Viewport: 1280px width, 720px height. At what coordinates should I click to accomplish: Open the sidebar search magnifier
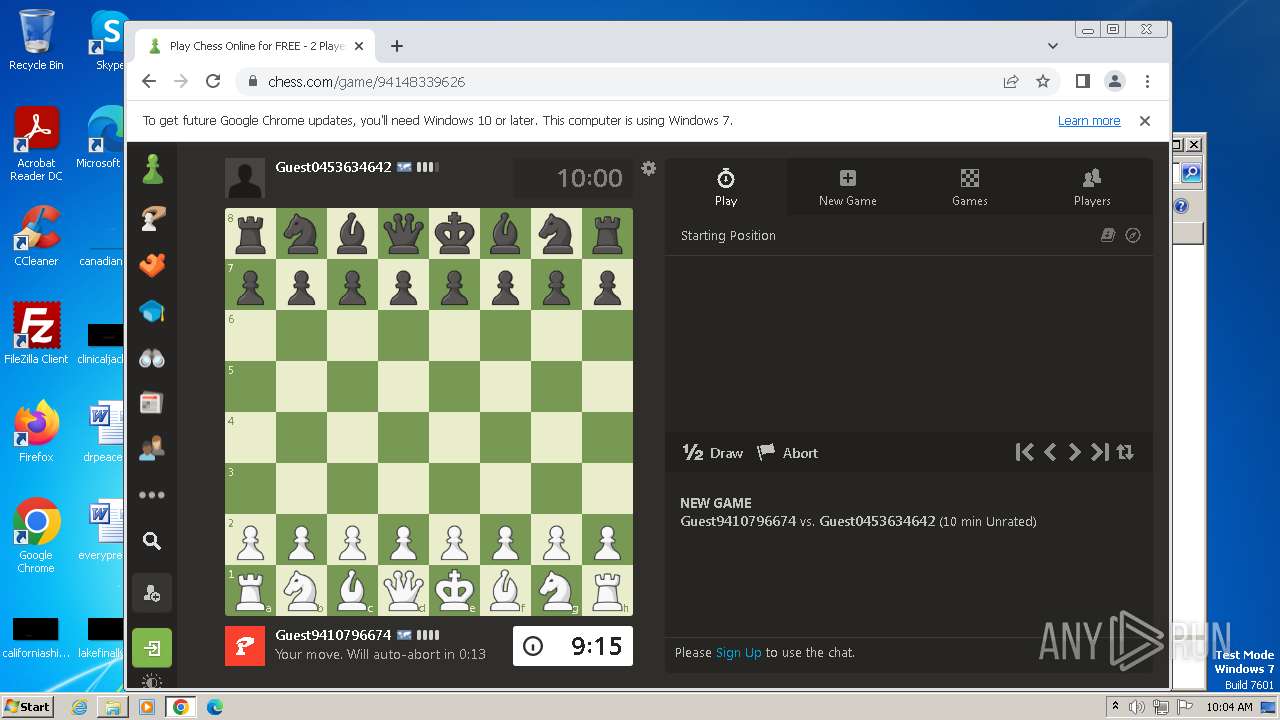click(152, 541)
